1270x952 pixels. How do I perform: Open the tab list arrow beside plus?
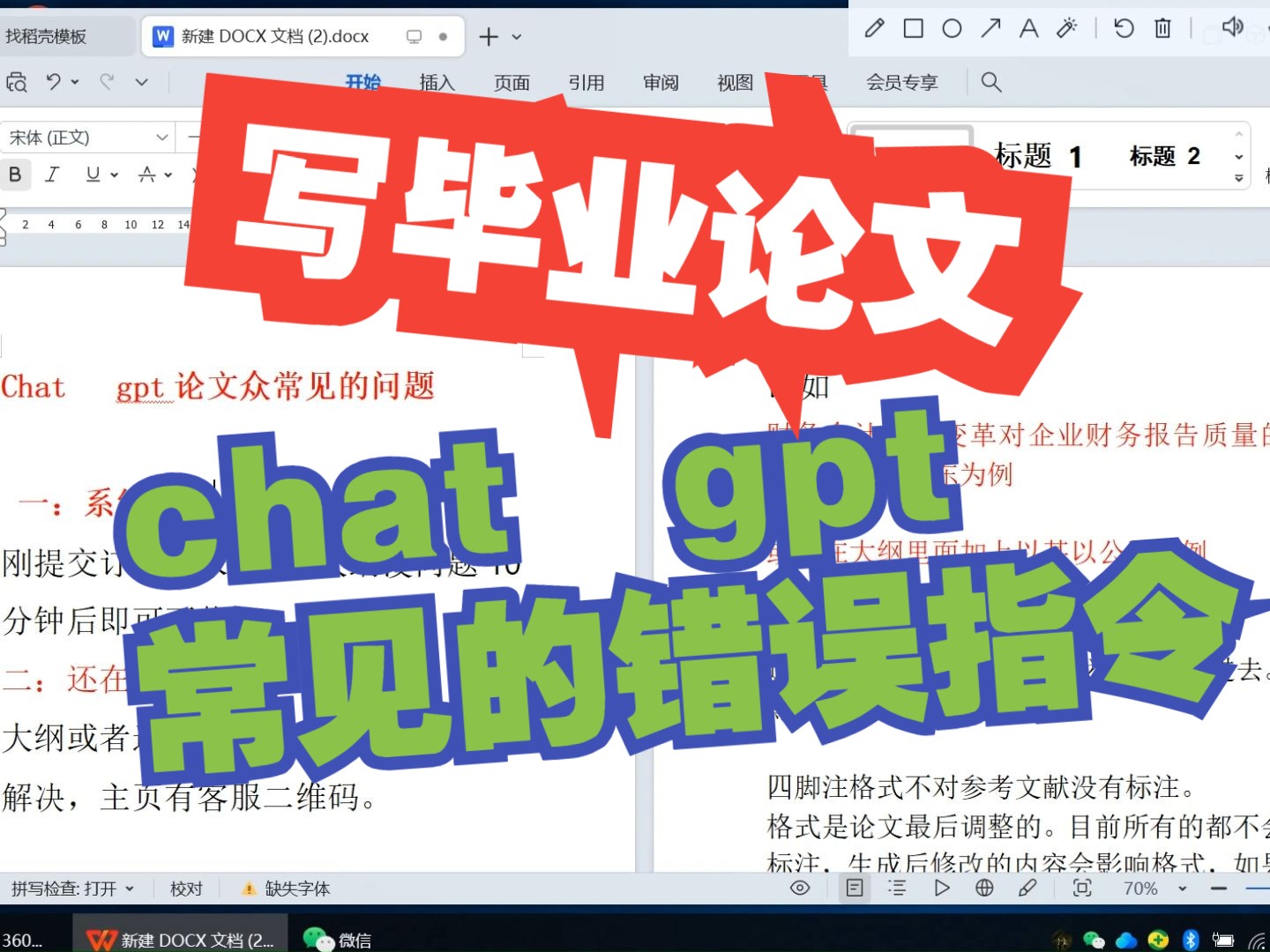pos(517,37)
